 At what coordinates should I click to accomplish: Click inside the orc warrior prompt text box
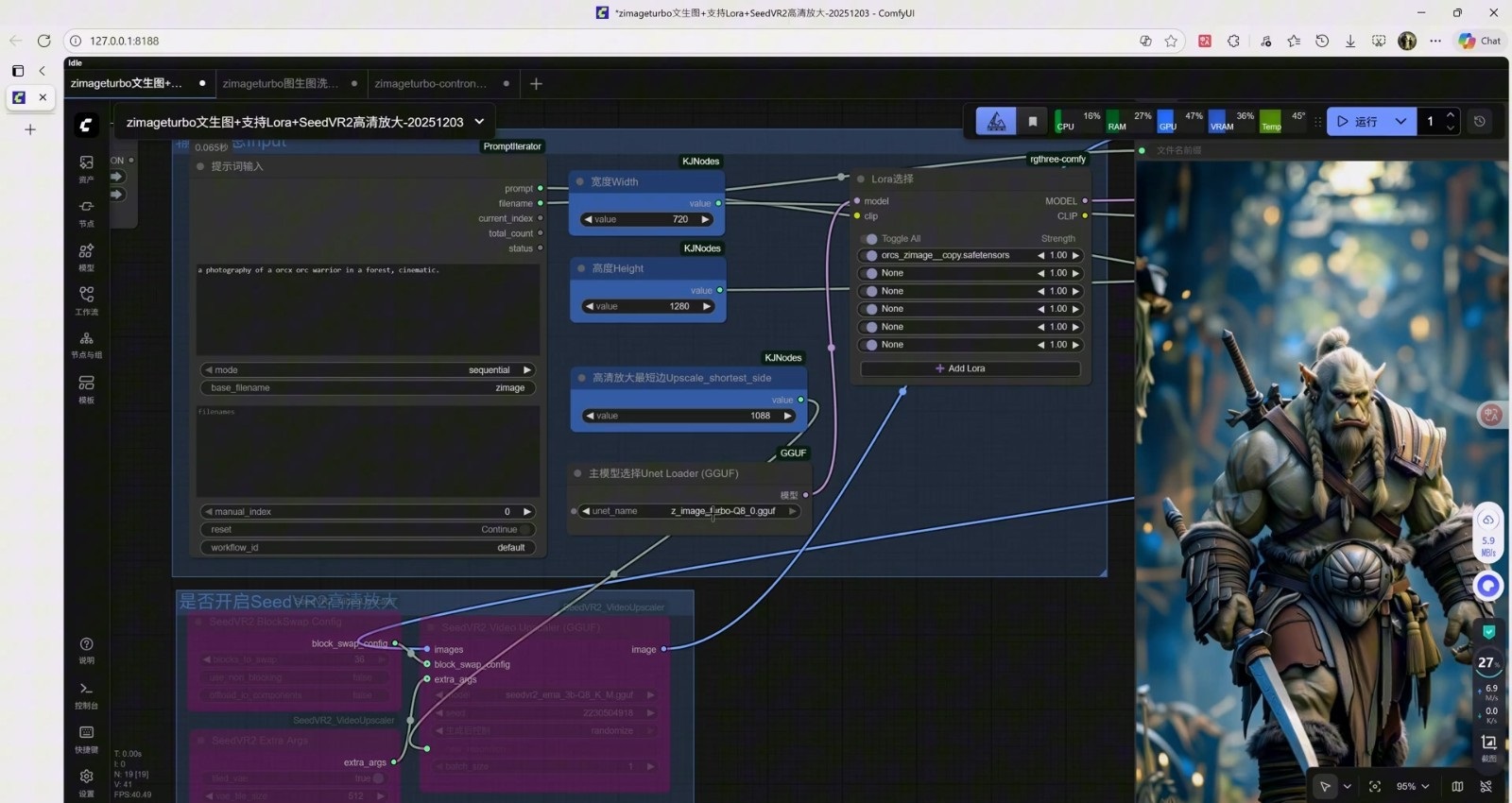[368, 309]
